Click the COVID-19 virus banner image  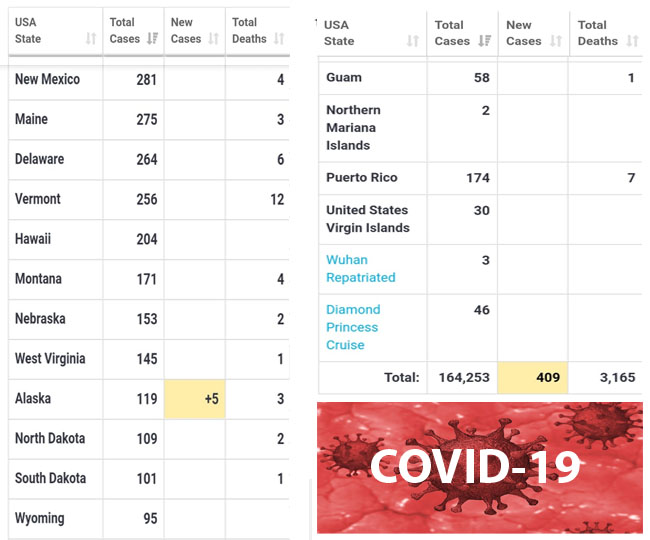[x=480, y=467]
